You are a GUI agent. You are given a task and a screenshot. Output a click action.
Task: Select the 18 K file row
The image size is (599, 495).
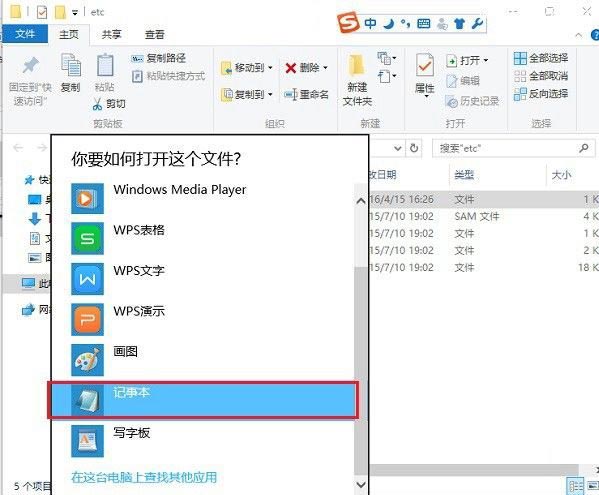click(484, 267)
